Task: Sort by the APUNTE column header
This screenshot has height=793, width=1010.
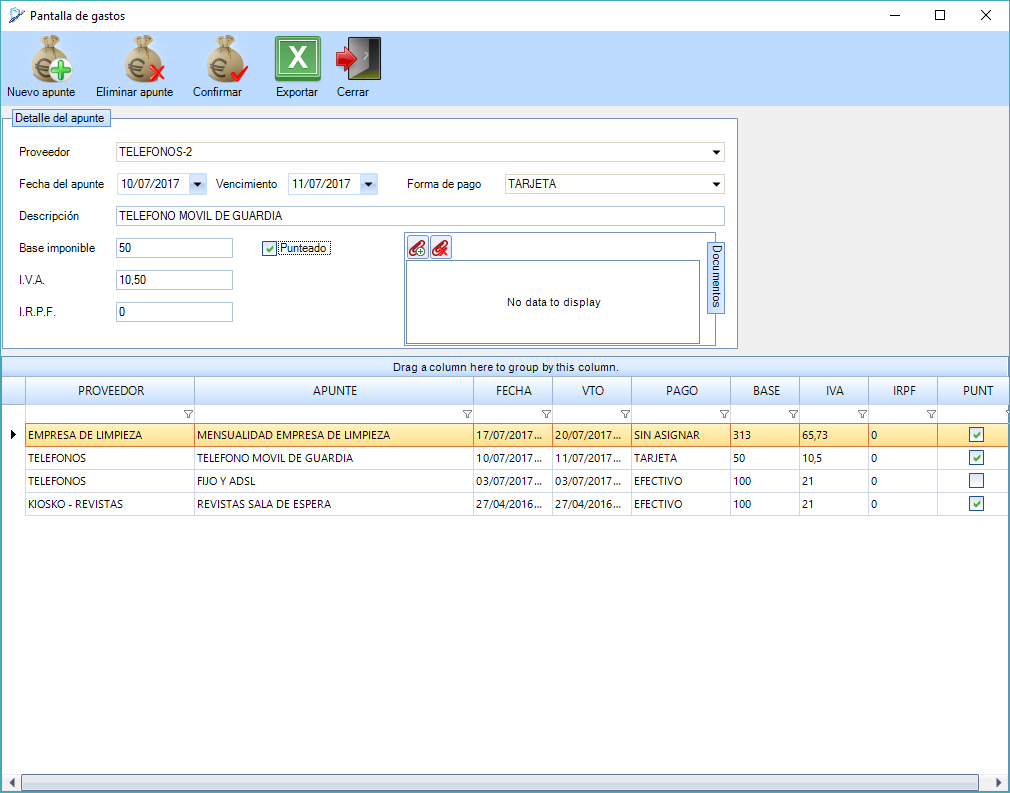Action: click(x=334, y=391)
